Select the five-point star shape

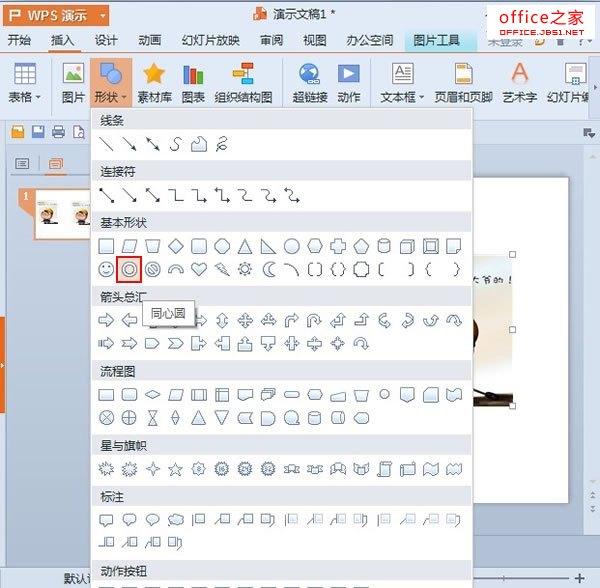(x=176, y=469)
